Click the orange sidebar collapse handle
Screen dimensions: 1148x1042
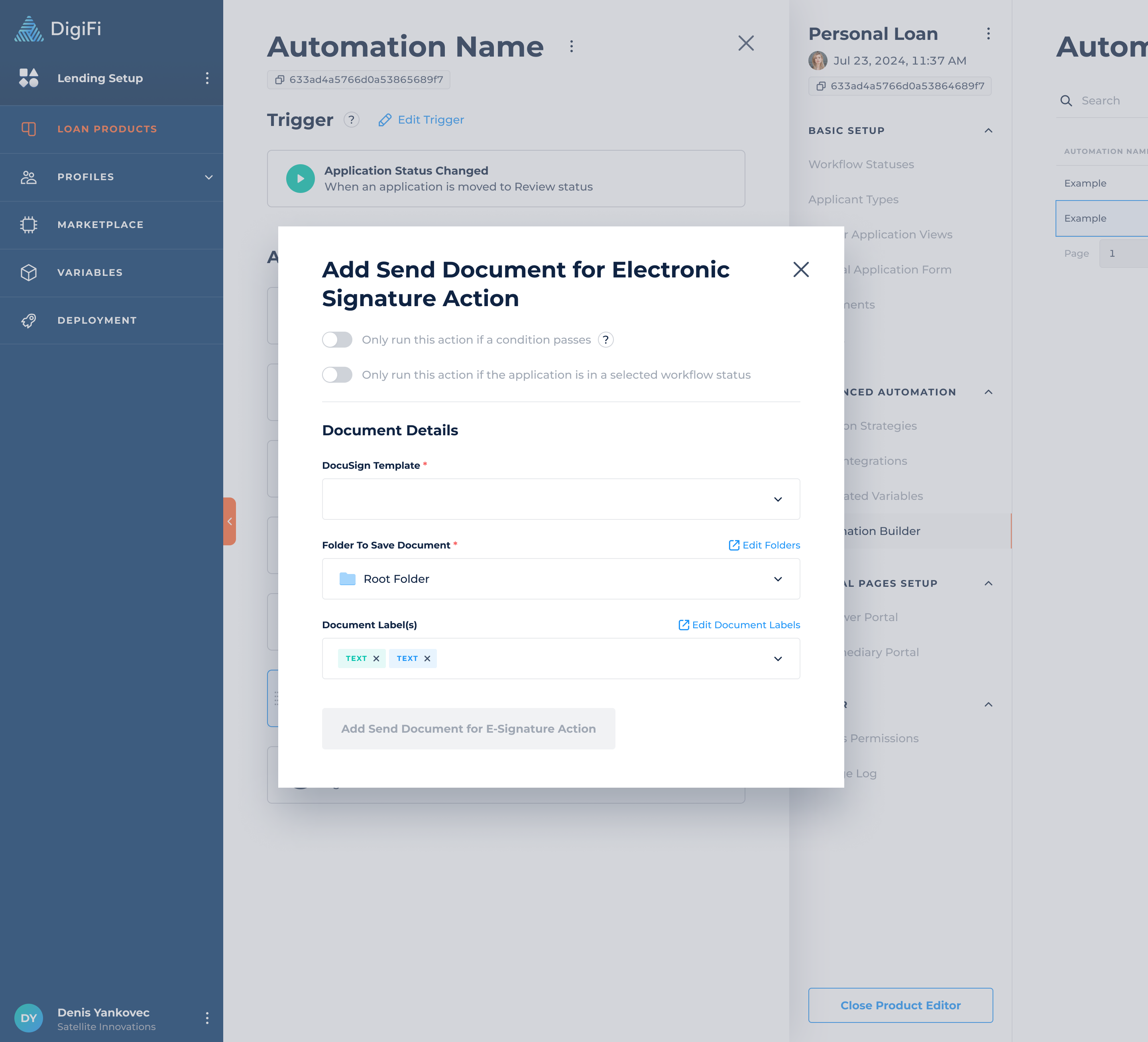[230, 521]
